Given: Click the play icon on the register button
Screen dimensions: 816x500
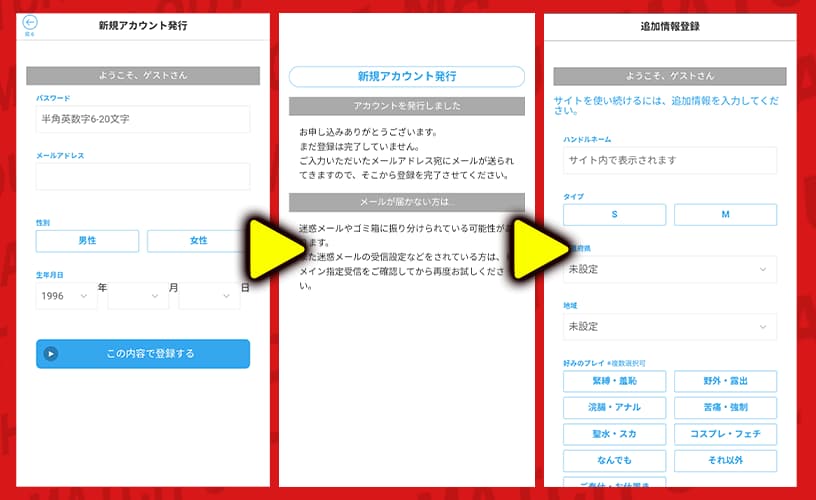Looking at the screenshot, I should click(x=51, y=354).
